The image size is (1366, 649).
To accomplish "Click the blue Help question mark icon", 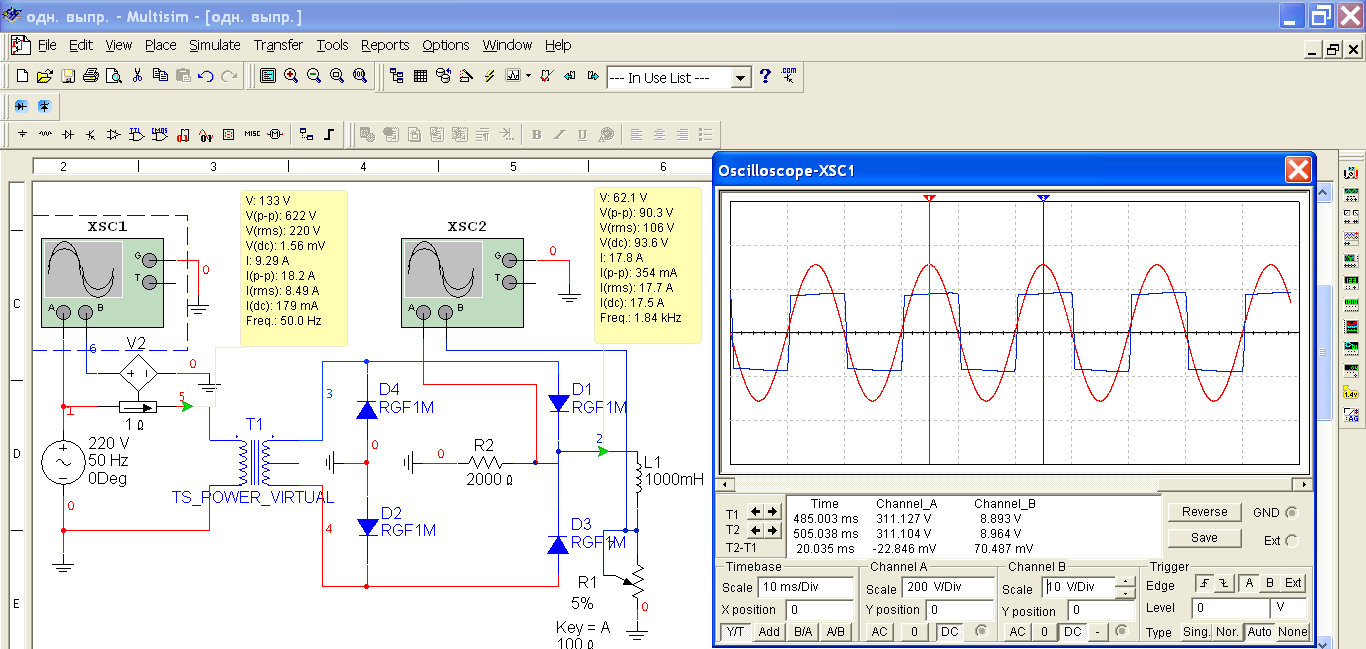I will coord(765,76).
